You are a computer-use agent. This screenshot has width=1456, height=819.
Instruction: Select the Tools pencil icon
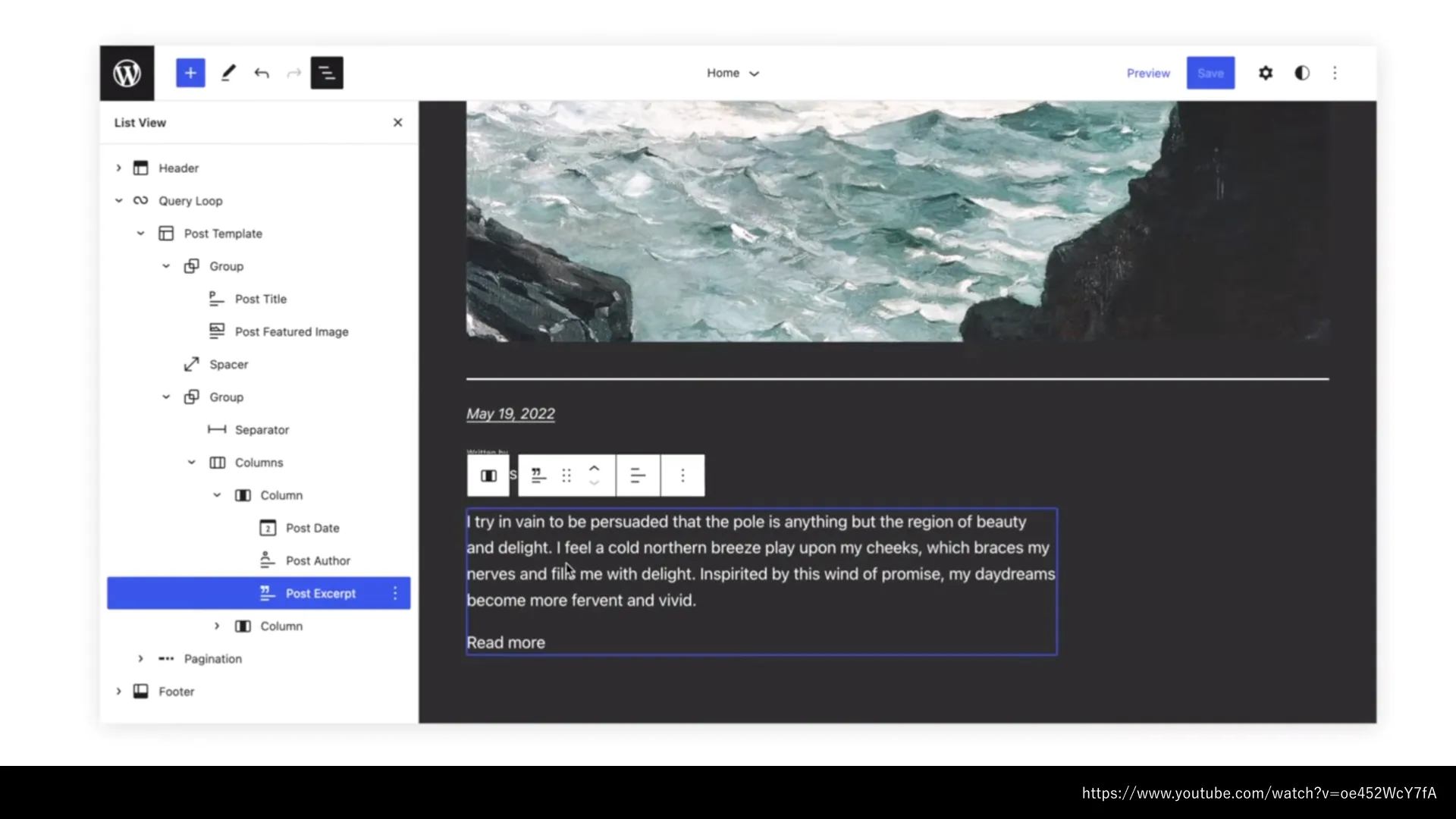click(x=227, y=73)
